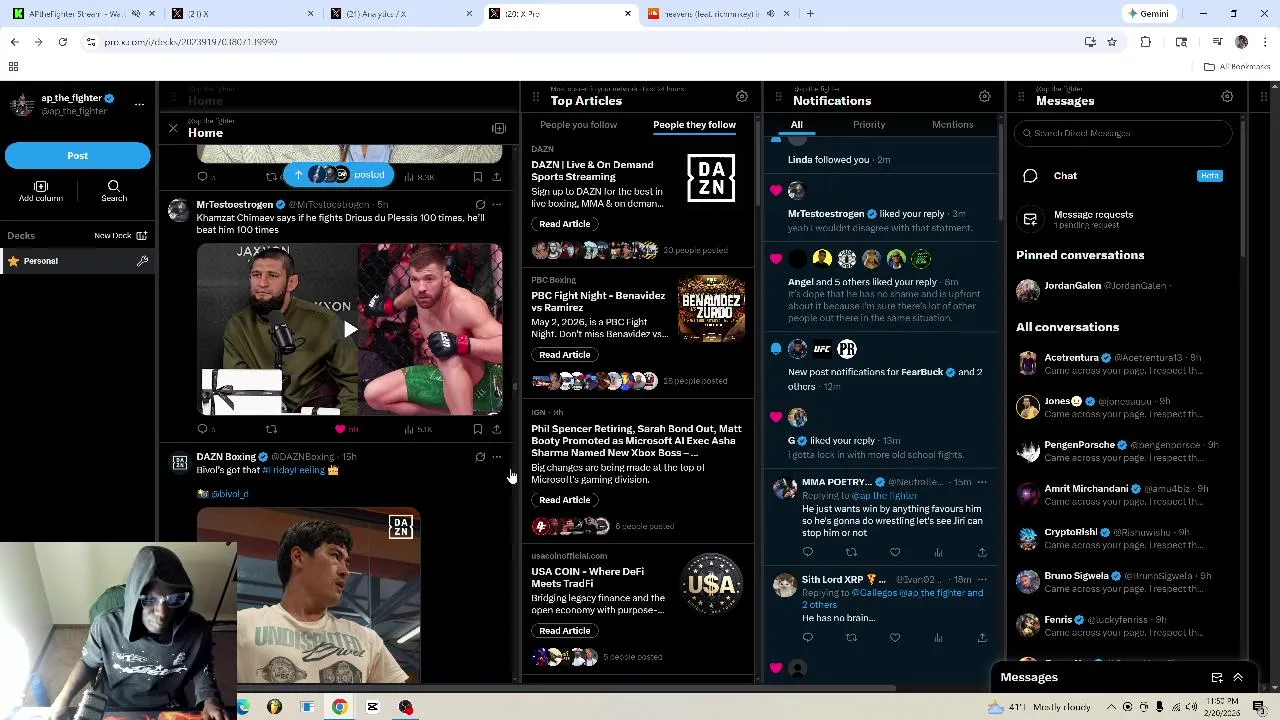The height and width of the screenshot is (720, 1280).
Task: Open Notifications column settings
Action: [x=985, y=97]
